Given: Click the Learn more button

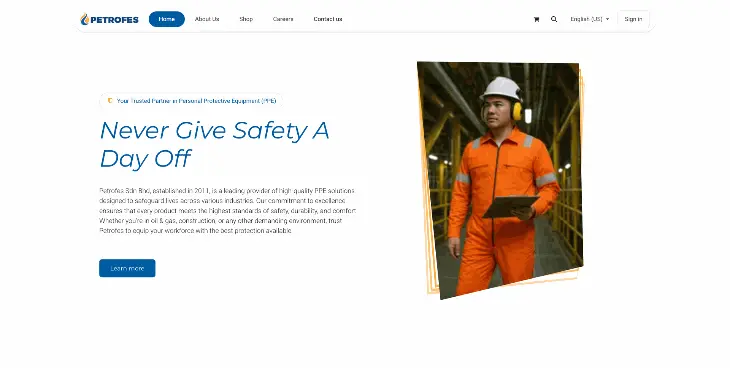Looking at the screenshot, I should (x=127, y=268).
